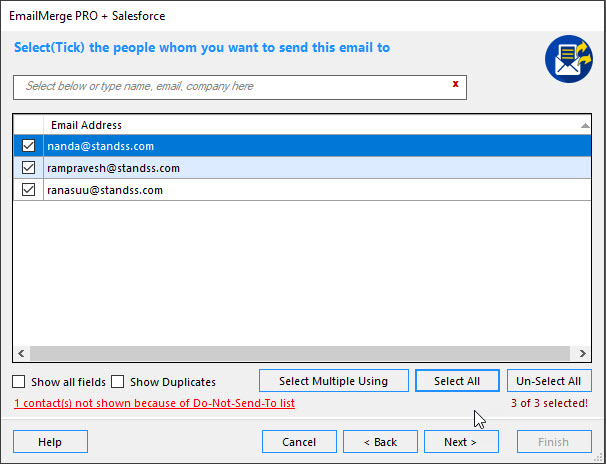Untick the checkbox for ranasuu@standss.com
606x464 pixels.
(x=28, y=190)
